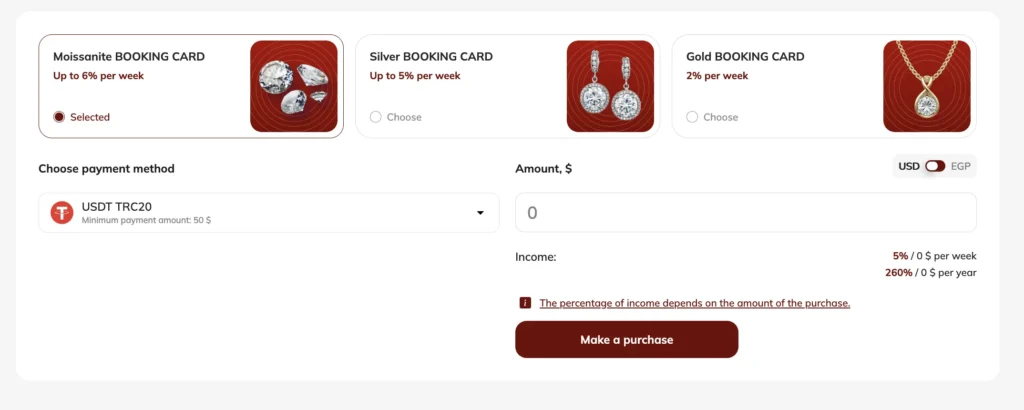Click the "Up to 5% per week" text

[415, 75]
